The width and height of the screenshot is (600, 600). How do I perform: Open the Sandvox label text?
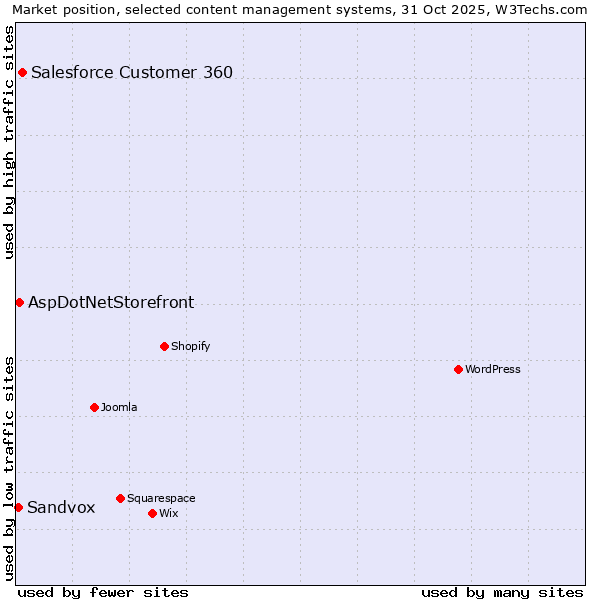click(x=61, y=507)
